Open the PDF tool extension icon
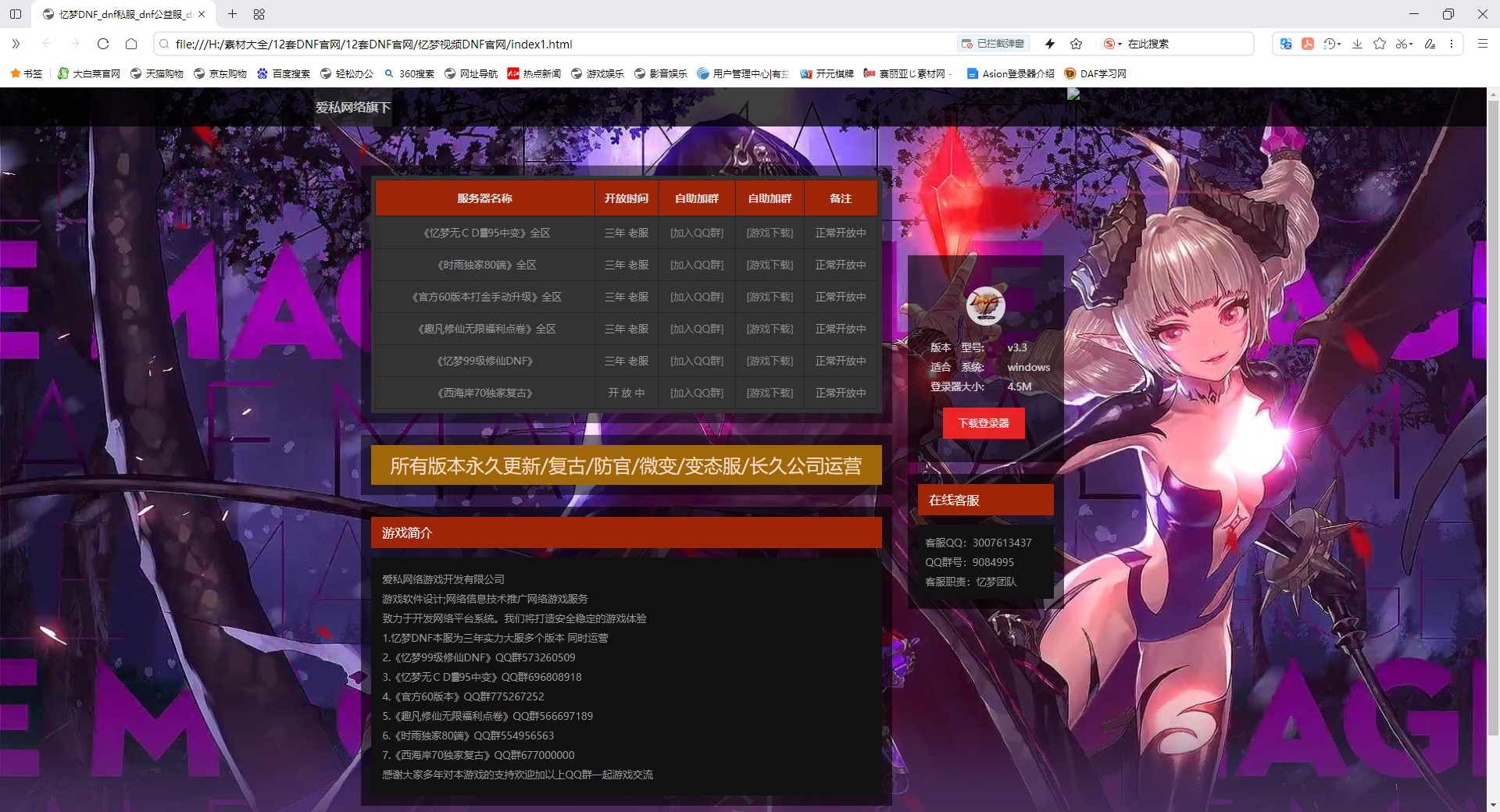The height and width of the screenshot is (812, 1500). tap(1308, 44)
